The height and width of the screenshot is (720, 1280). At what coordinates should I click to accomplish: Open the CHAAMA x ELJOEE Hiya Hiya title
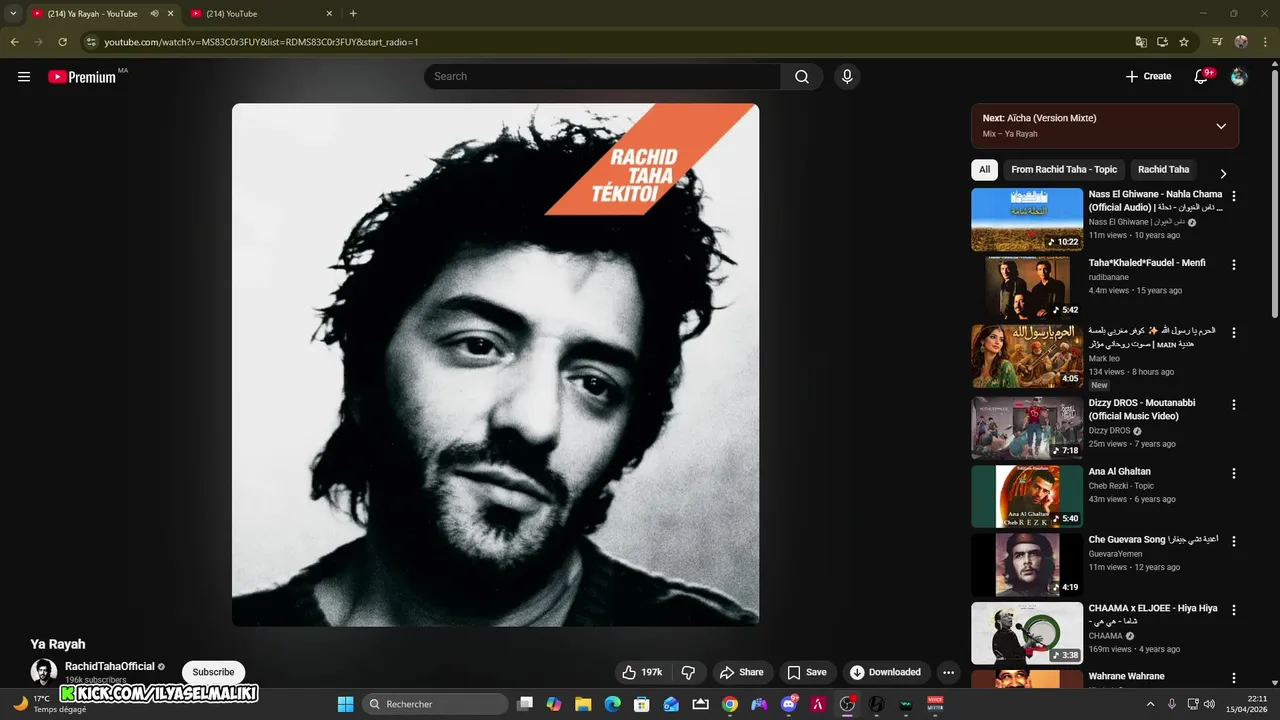click(1153, 614)
